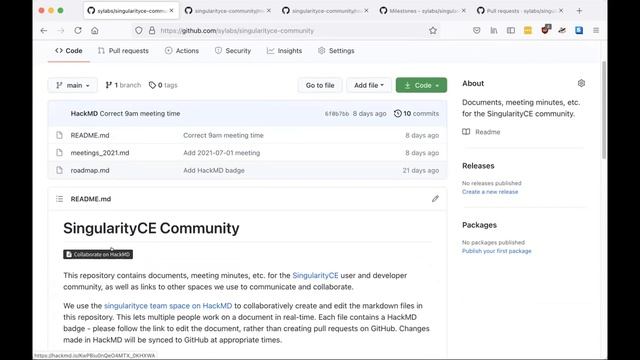Open the shield tracking protection icon
640x360 pixels.
(139, 31)
